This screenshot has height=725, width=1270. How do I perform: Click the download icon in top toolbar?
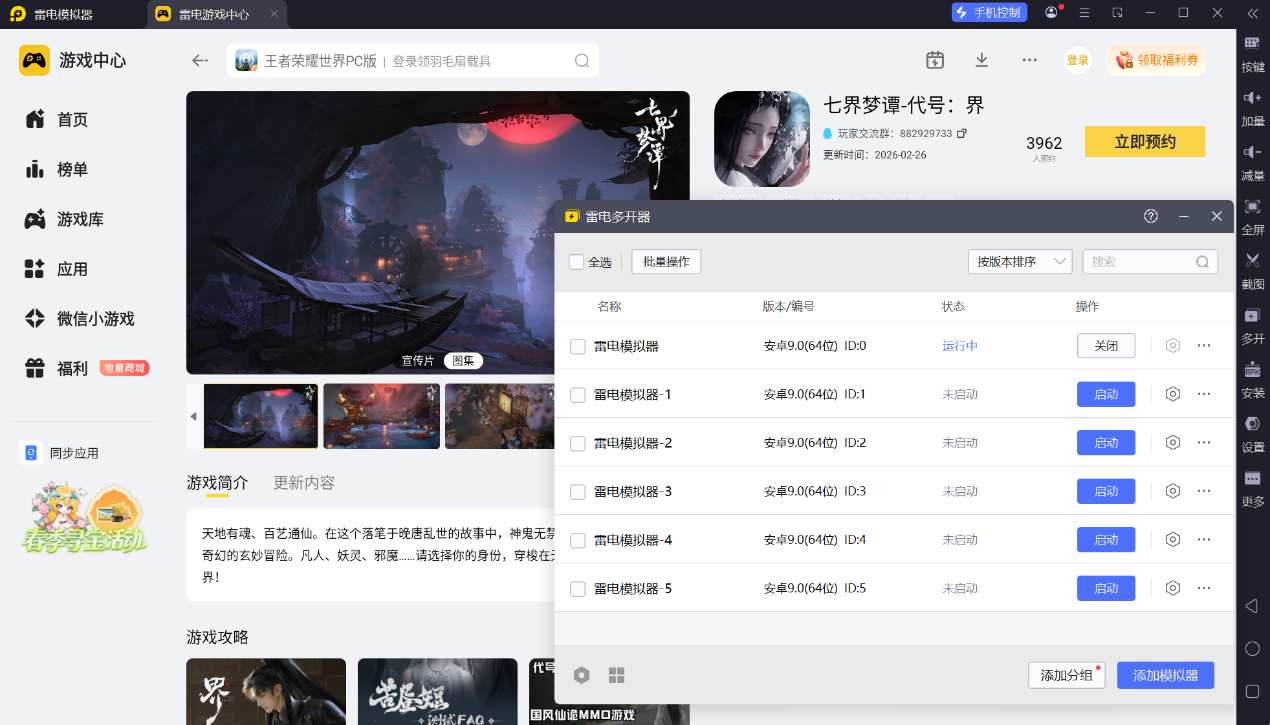coord(981,60)
